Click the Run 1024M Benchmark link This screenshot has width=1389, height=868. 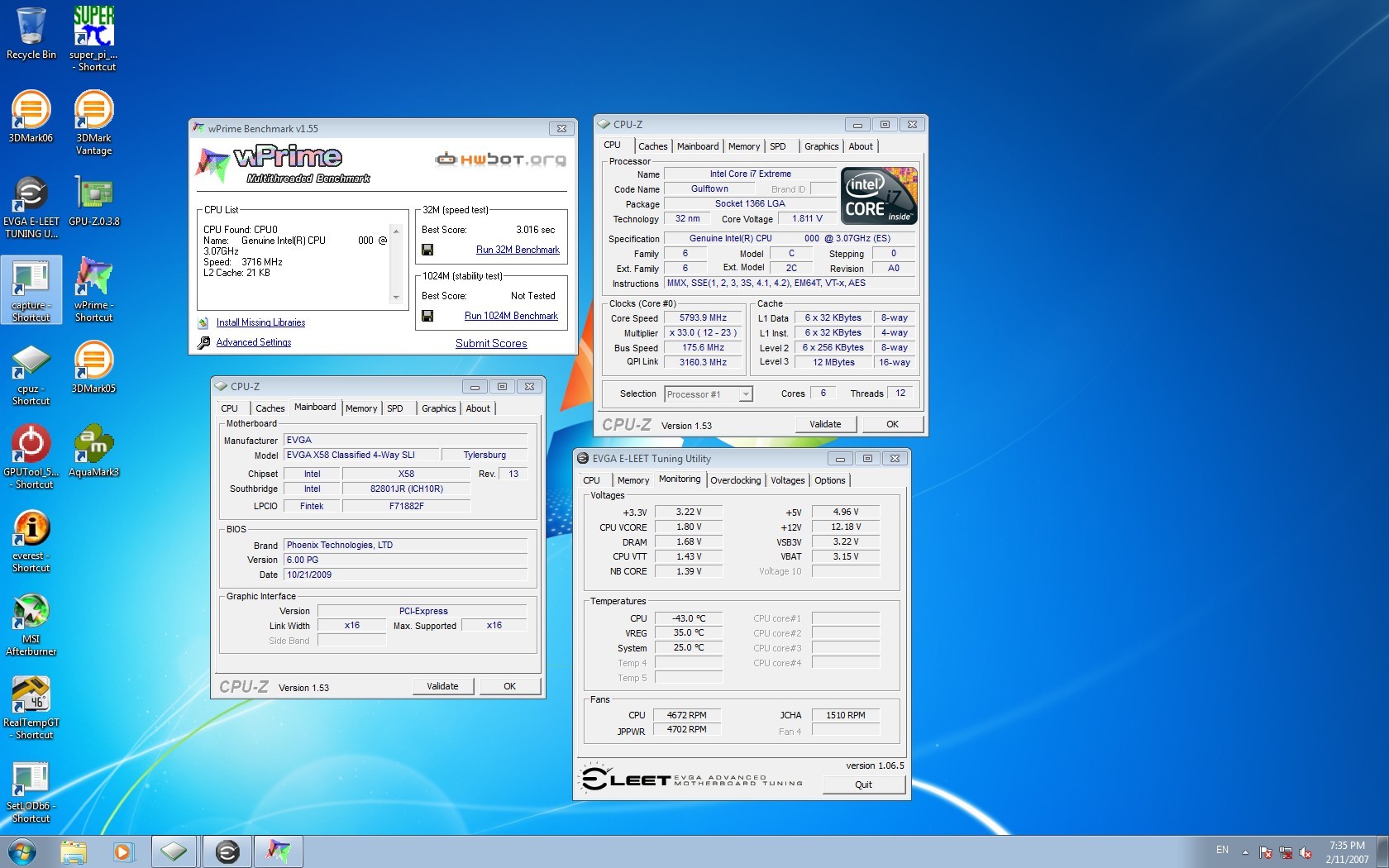(x=510, y=316)
